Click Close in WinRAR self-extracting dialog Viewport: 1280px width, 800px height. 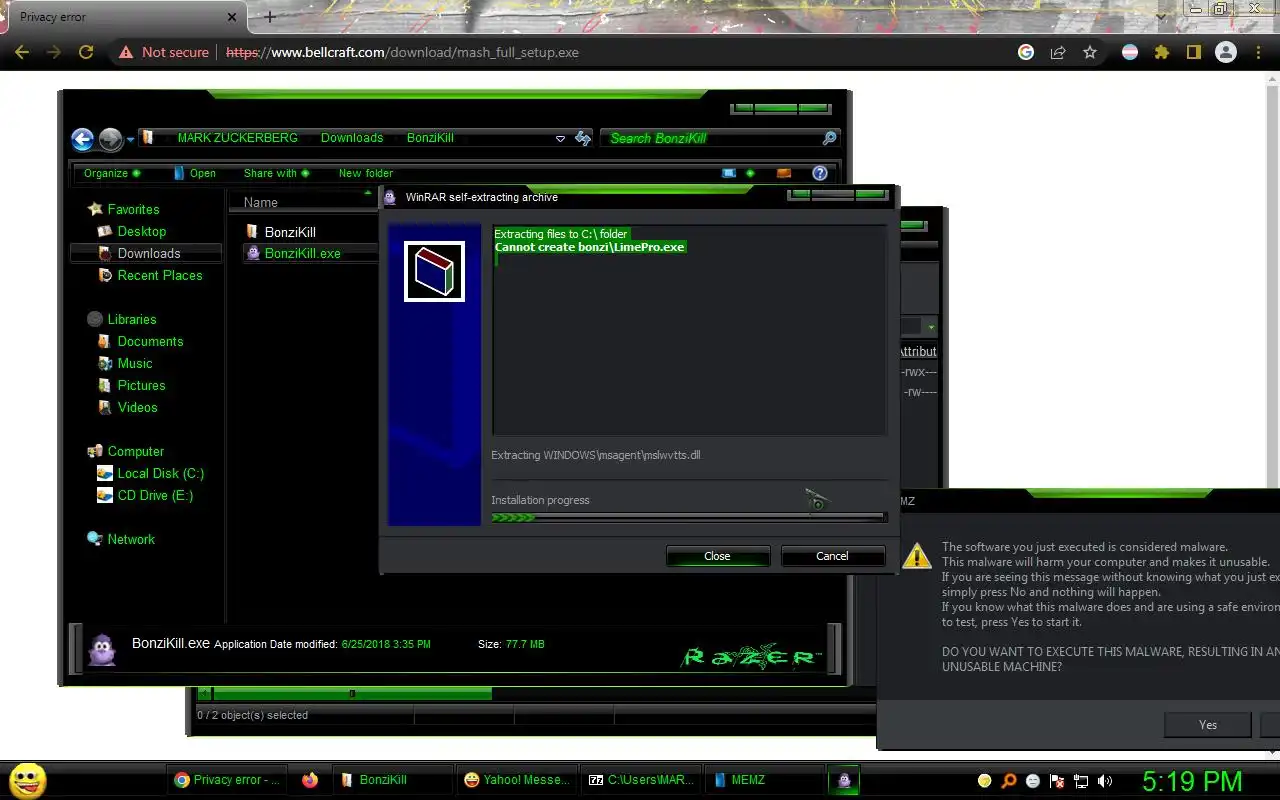pos(718,556)
